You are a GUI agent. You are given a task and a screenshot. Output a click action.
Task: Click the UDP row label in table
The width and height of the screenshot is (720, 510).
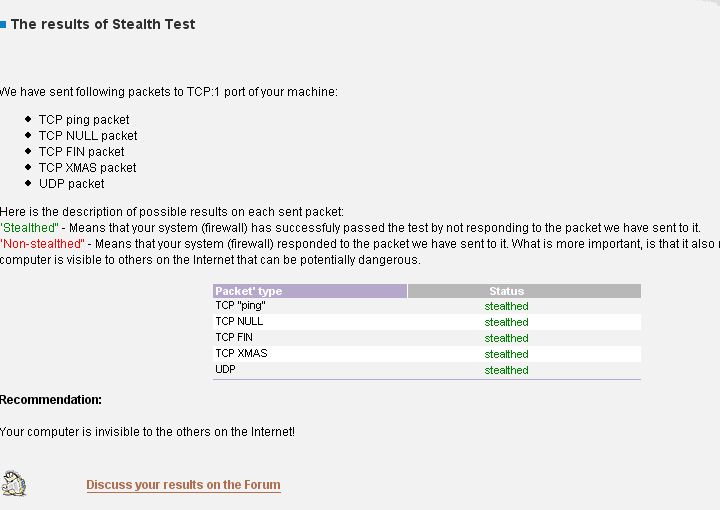(x=225, y=370)
